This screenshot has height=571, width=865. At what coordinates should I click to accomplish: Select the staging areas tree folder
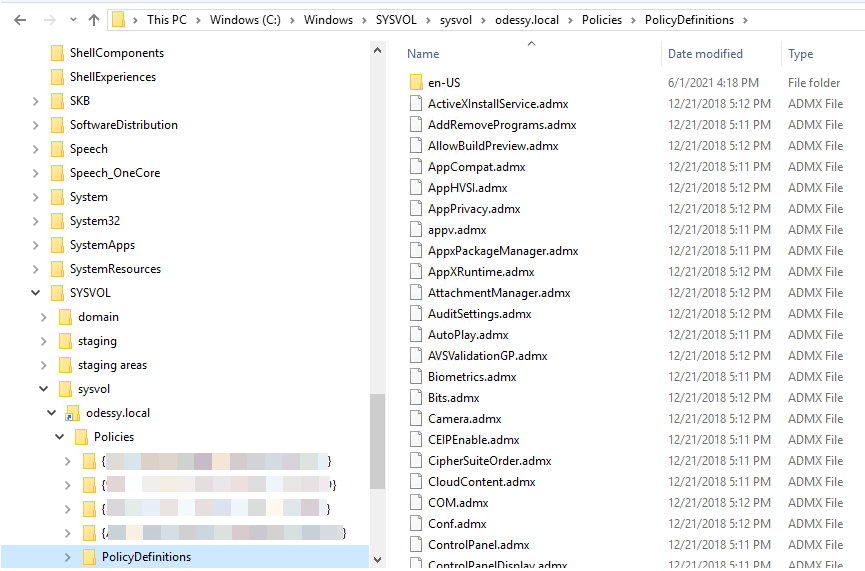pyautogui.click(x=112, y=365)
